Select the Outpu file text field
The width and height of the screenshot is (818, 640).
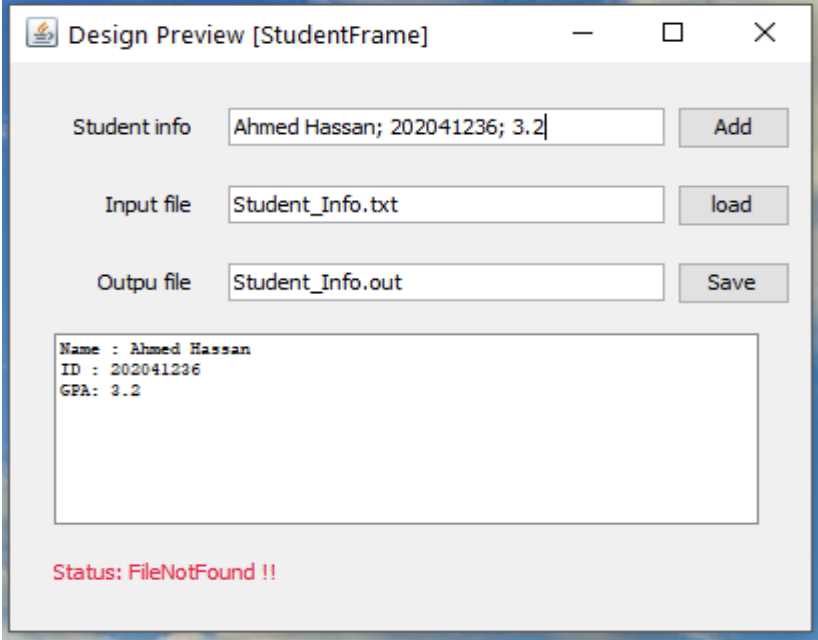[x=448, y=281]
